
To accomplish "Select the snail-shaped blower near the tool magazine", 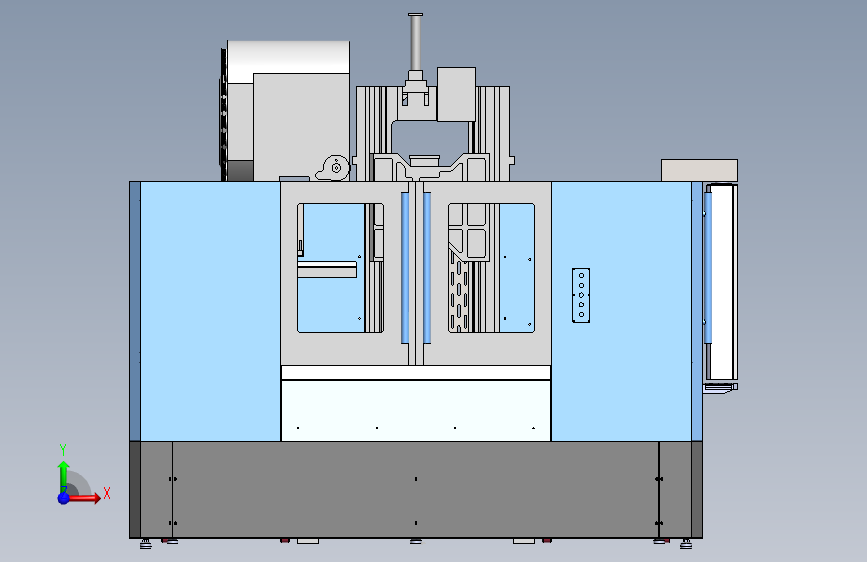I will tap(333, 168).
